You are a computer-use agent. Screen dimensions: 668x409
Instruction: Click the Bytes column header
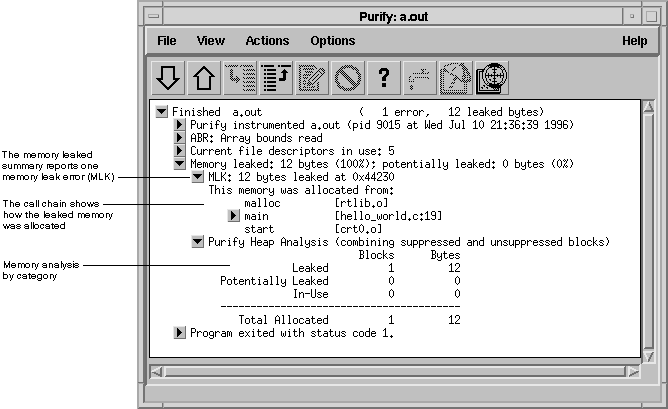click(x=445, y=255)
